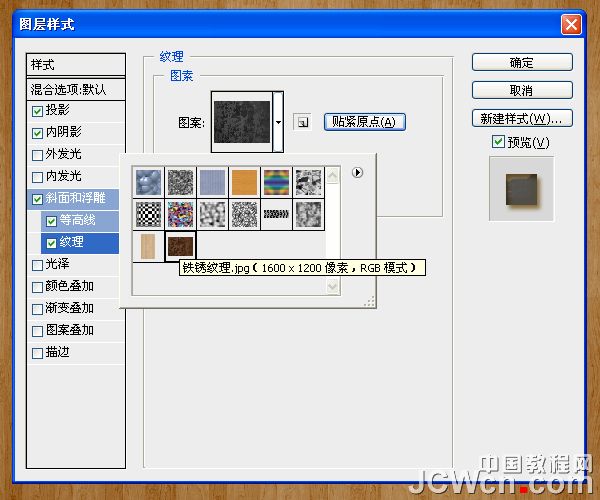Choose the light tan wood grain pattern

[148, 246]
